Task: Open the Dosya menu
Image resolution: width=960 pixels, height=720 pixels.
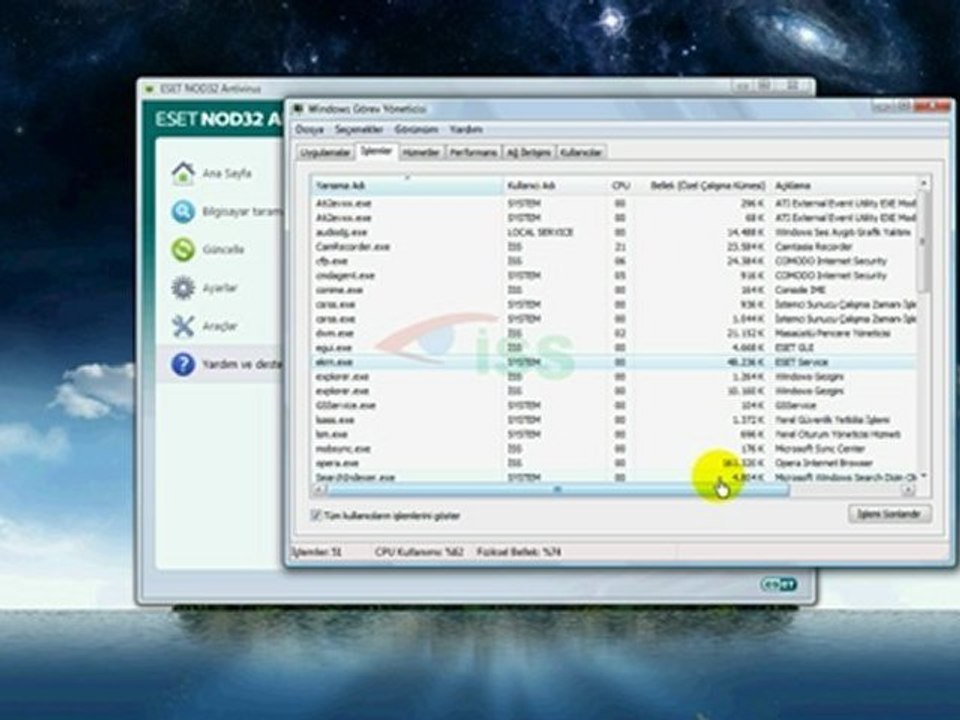Action: [309, 130]
